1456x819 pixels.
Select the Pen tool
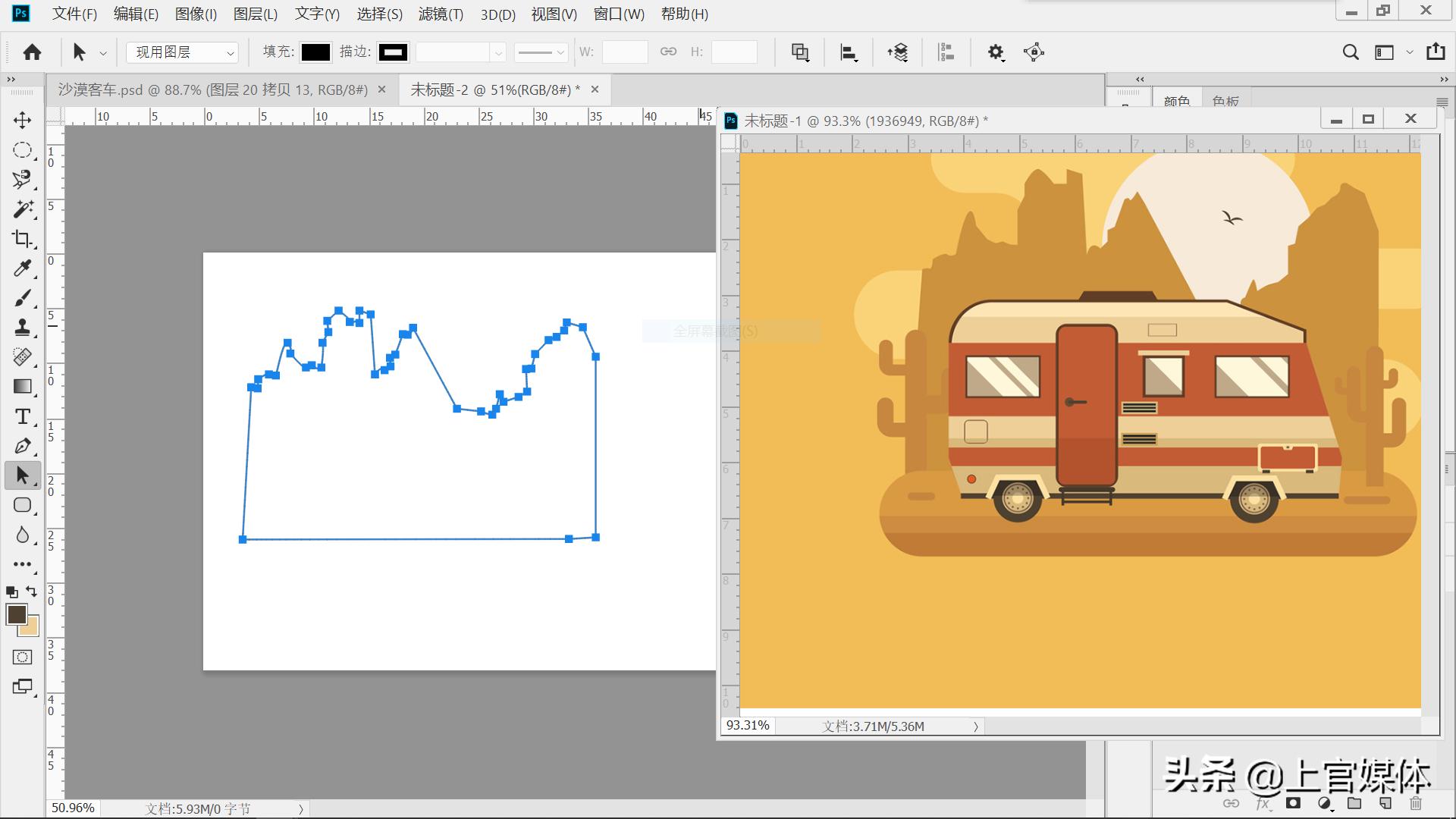22,446
